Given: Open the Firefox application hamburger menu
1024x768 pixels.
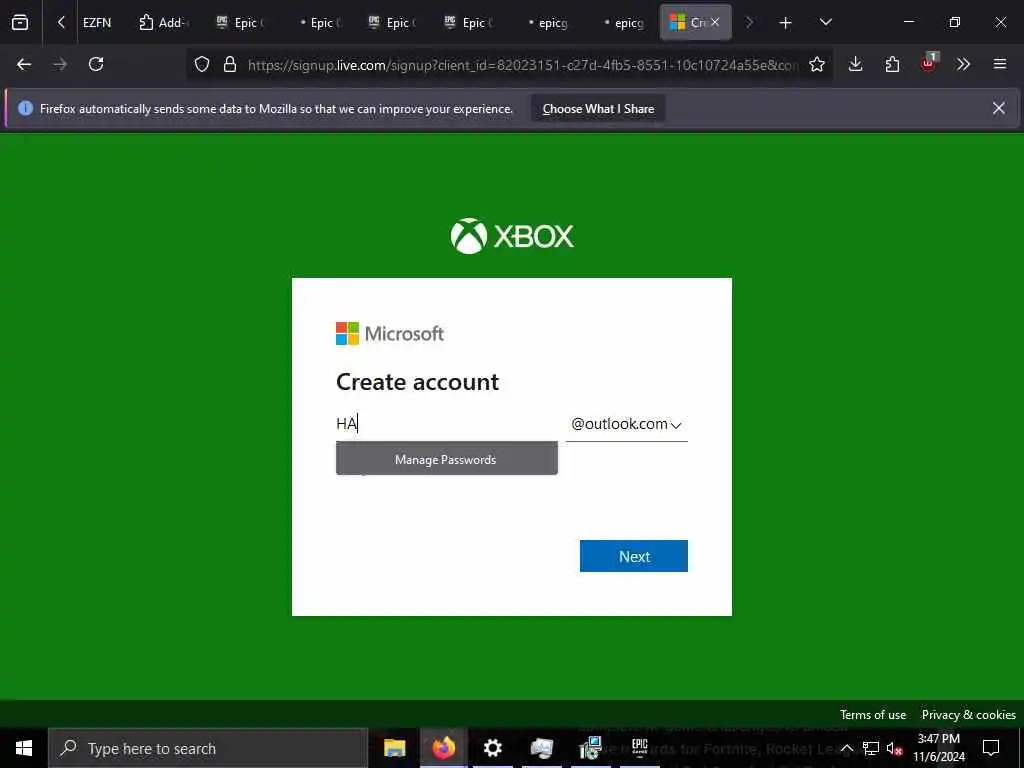Looking at the screenshot, I should tap(999, 64).
